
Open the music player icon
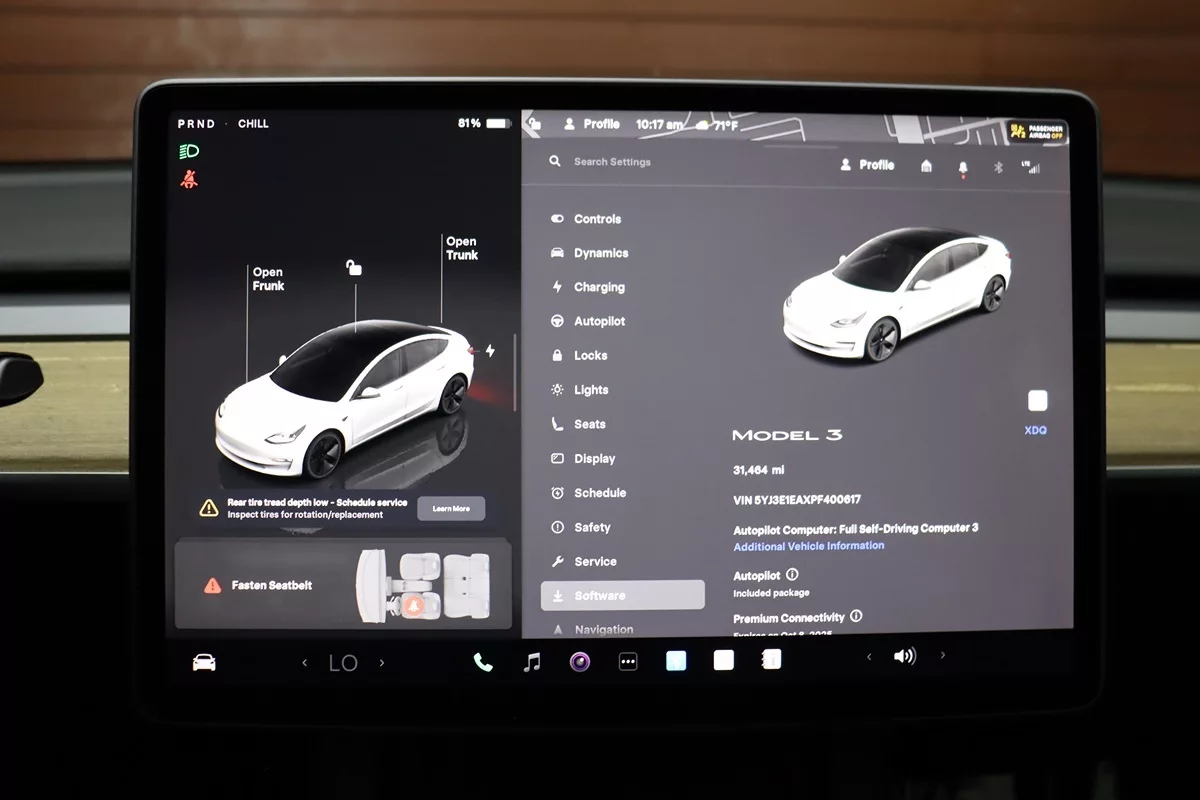pyautogui.click(x=532, y=662)
